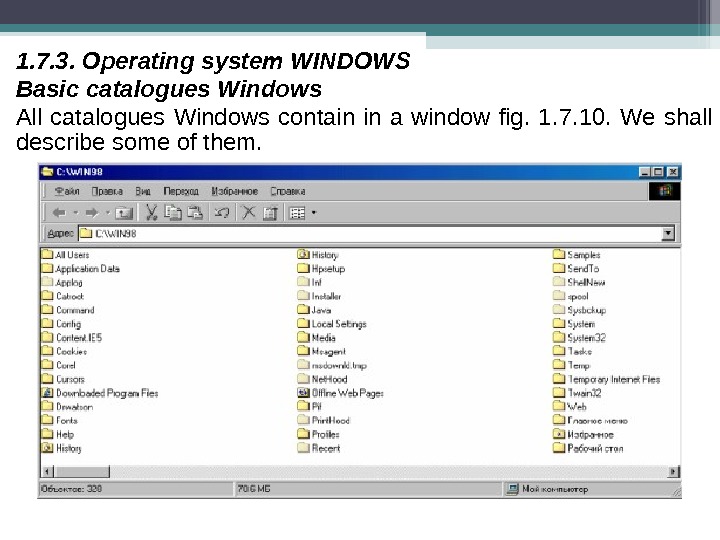Image resolution: width=720 pixels, height=540 pixels.
Task: Select the Application Data folder name
Action: 88,269
